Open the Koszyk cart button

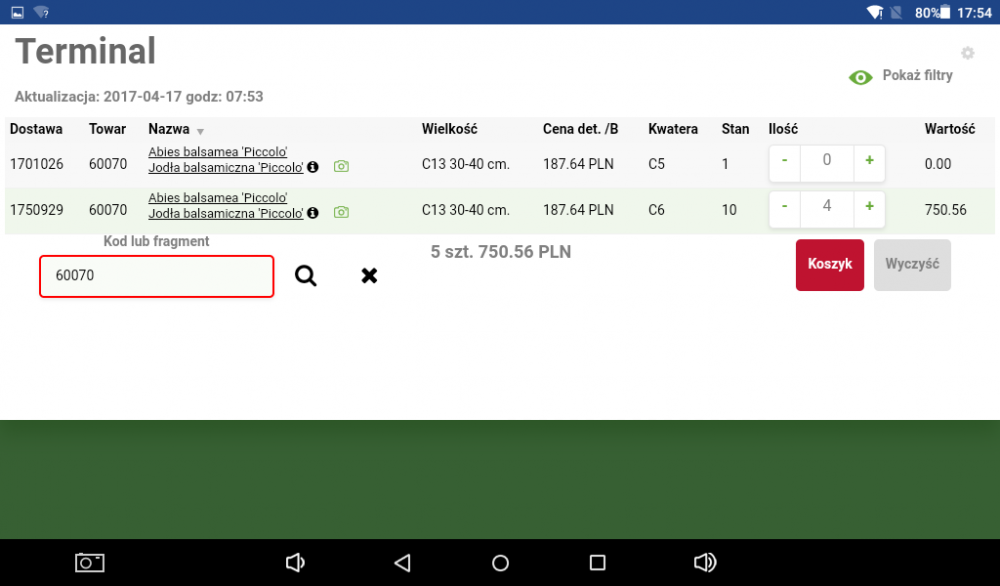pos(829,265)
